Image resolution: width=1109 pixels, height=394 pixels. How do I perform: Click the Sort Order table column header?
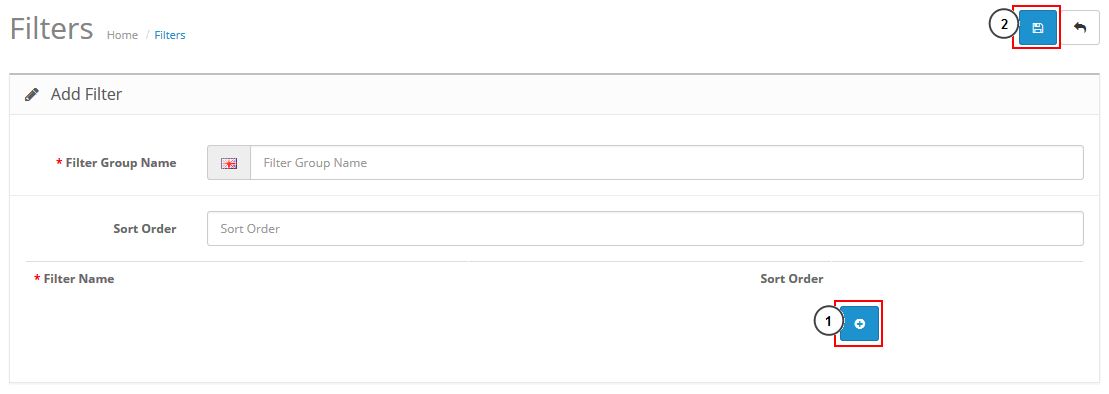pos(791,279)
